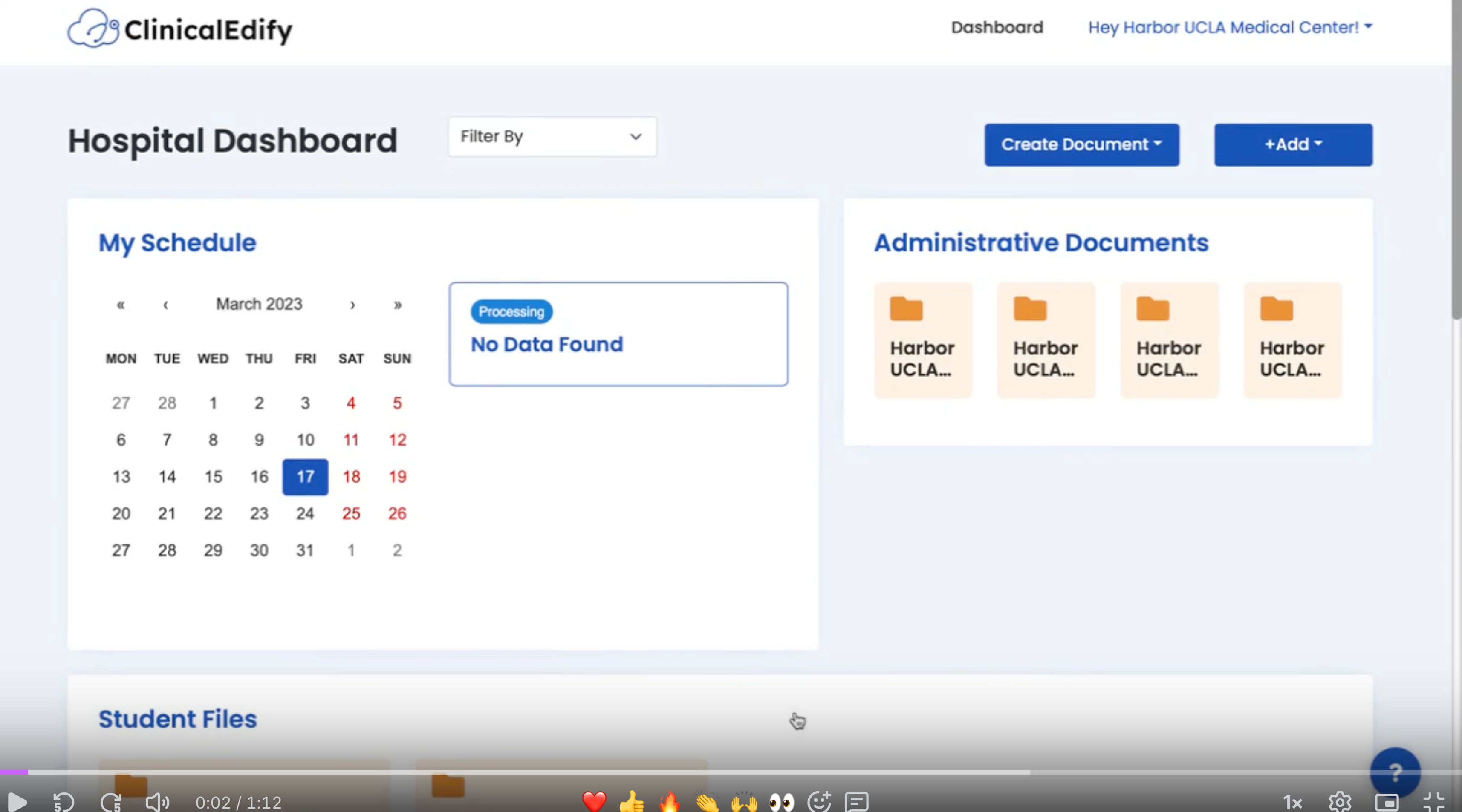Screen dimensions: 1462x812
Task: Open the add custom emoji reaction picker
Action: point(819,801)
